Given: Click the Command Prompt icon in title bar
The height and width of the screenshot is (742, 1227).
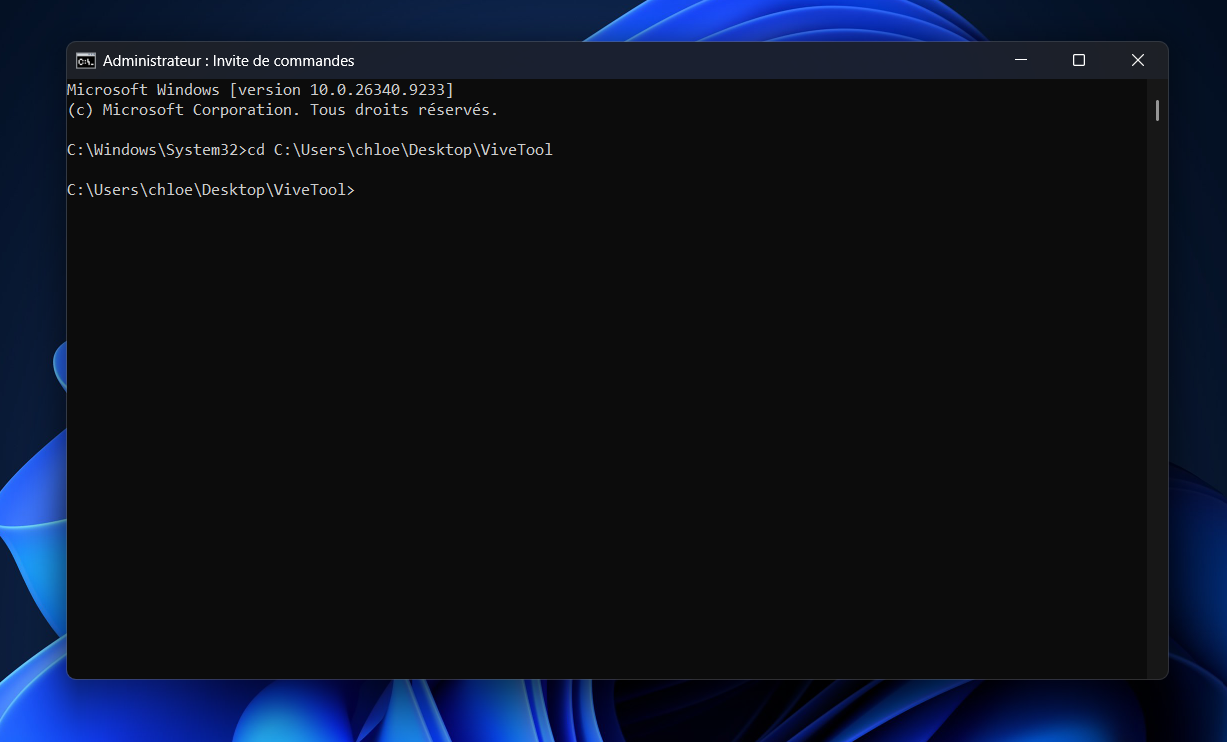Looking at the screenshot, I should pyautogui.click(x=86, y=61).
